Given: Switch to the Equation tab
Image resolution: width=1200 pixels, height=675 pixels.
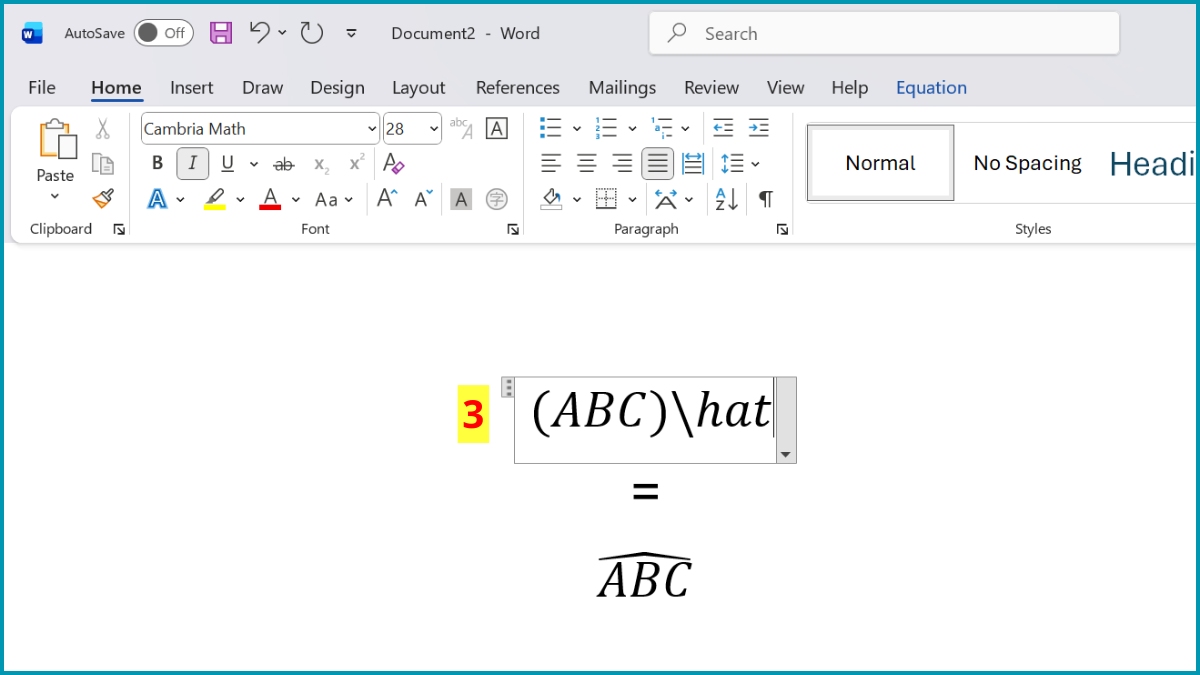Looking at the screenshot, I should 931,88.
